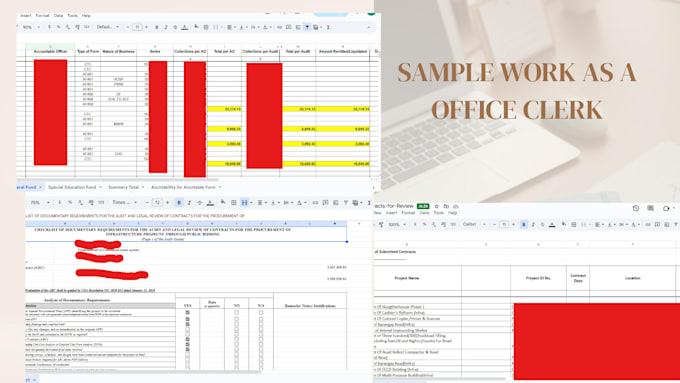Click the filter icon in the top spreadsheet toolbar

pyautogui.click(x=307, y=27)
